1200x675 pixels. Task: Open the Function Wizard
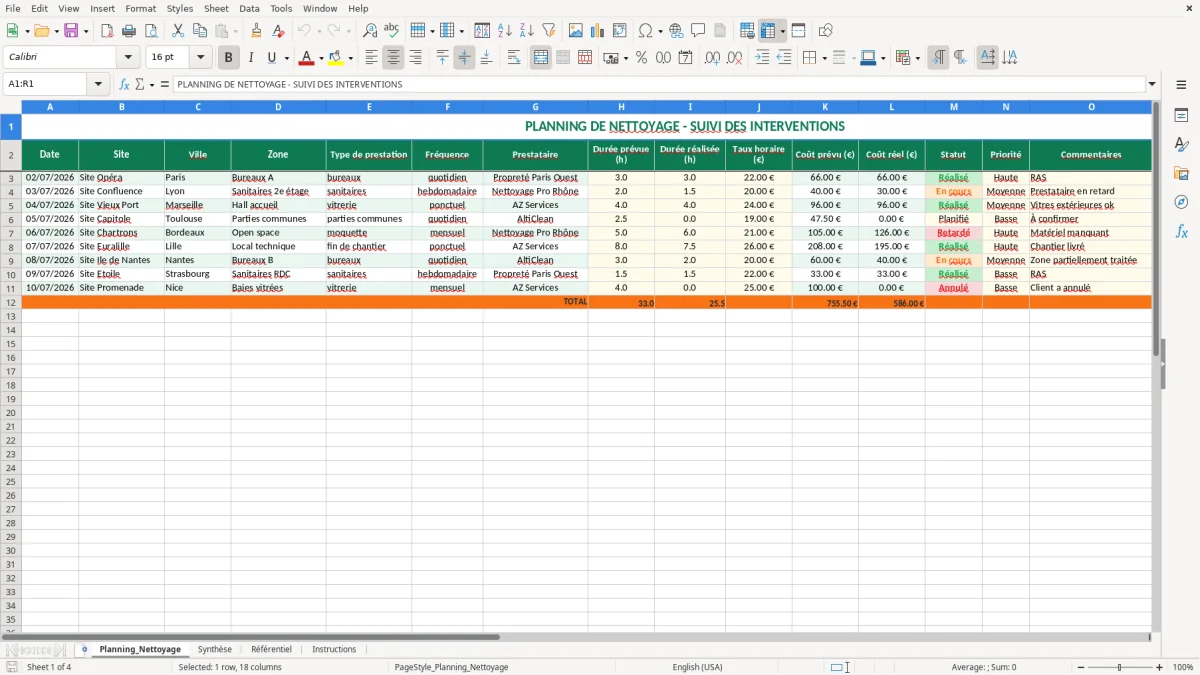124,85
